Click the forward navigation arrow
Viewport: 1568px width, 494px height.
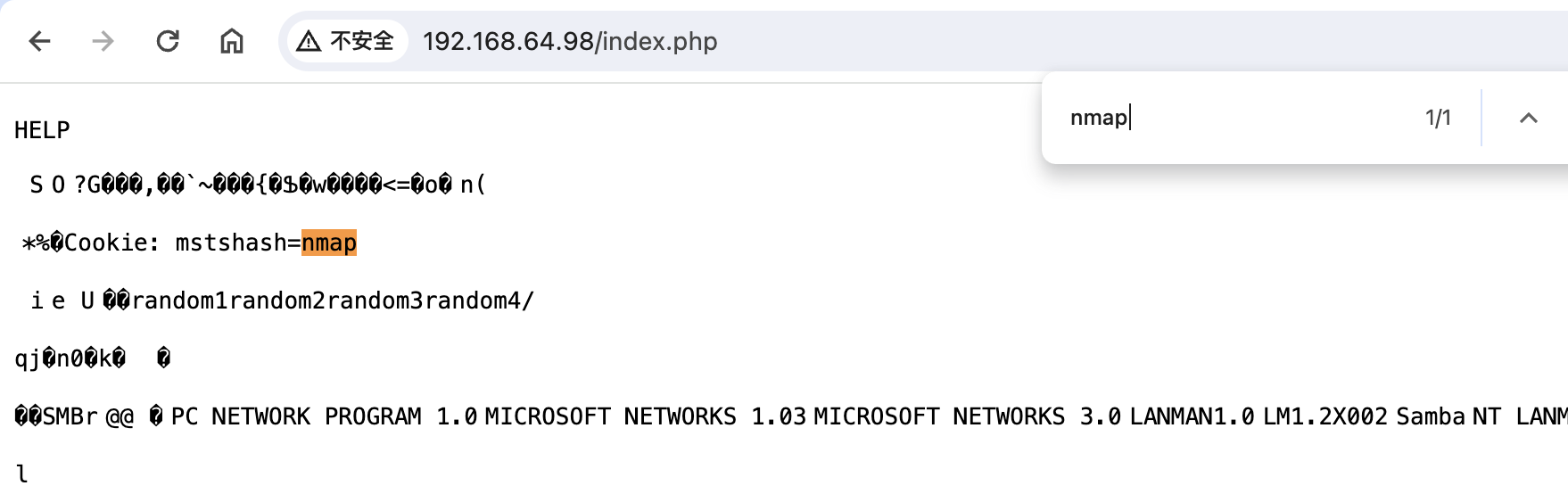[x=103, y=41]
